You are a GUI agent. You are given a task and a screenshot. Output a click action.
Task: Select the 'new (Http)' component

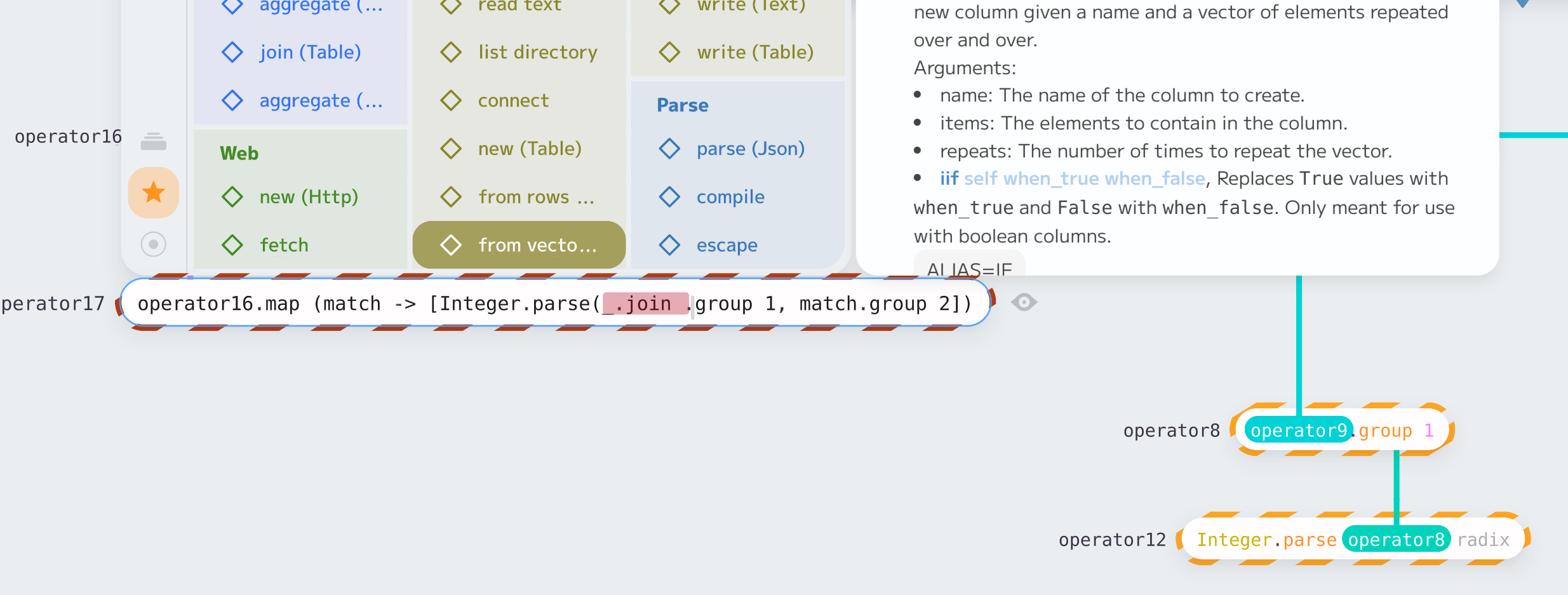coord(309,197)
